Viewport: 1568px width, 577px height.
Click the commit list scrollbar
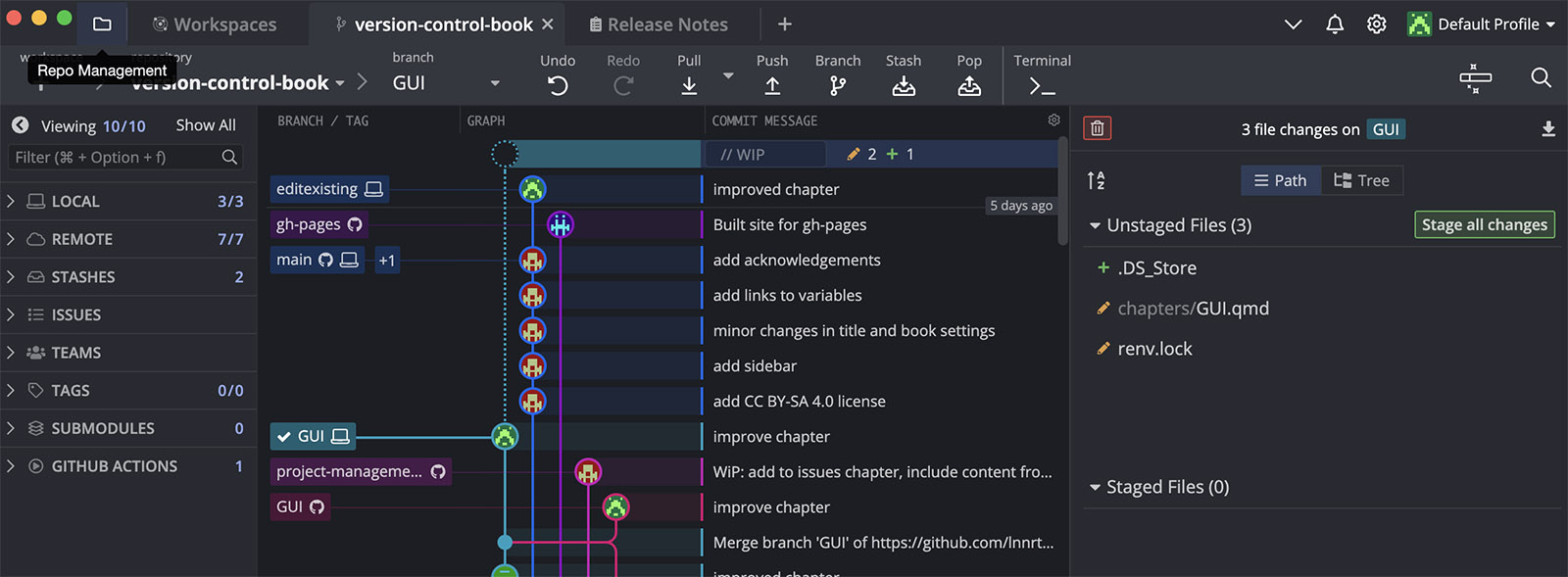pyautogui.click(x=1062, y=191)
